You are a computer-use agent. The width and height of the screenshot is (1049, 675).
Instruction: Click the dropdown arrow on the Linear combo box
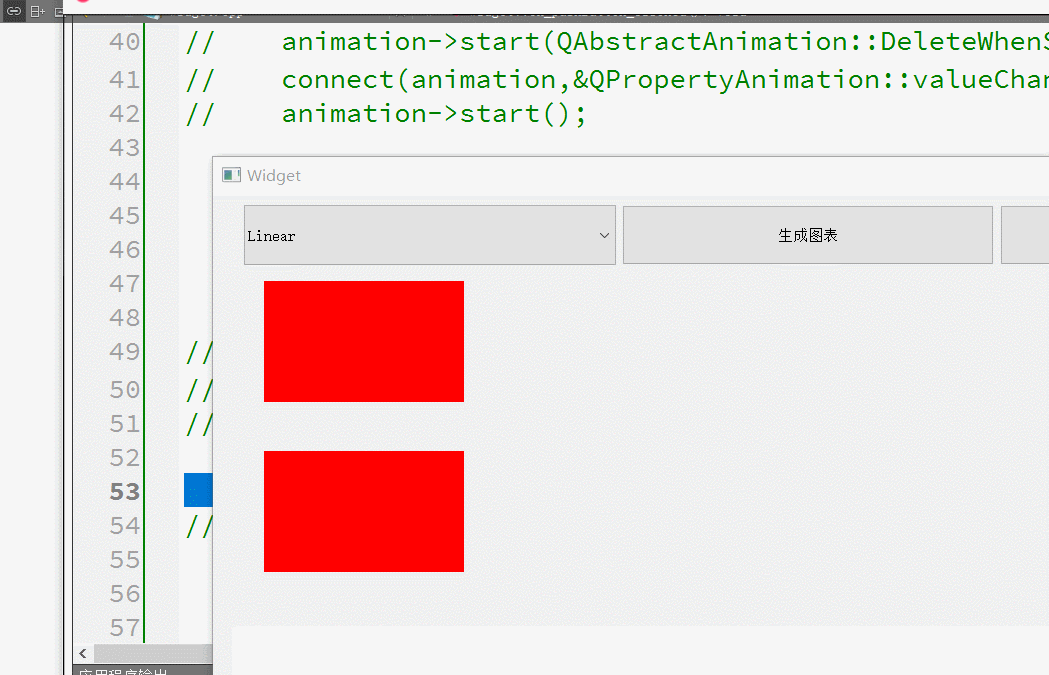(x=603, y=235)
